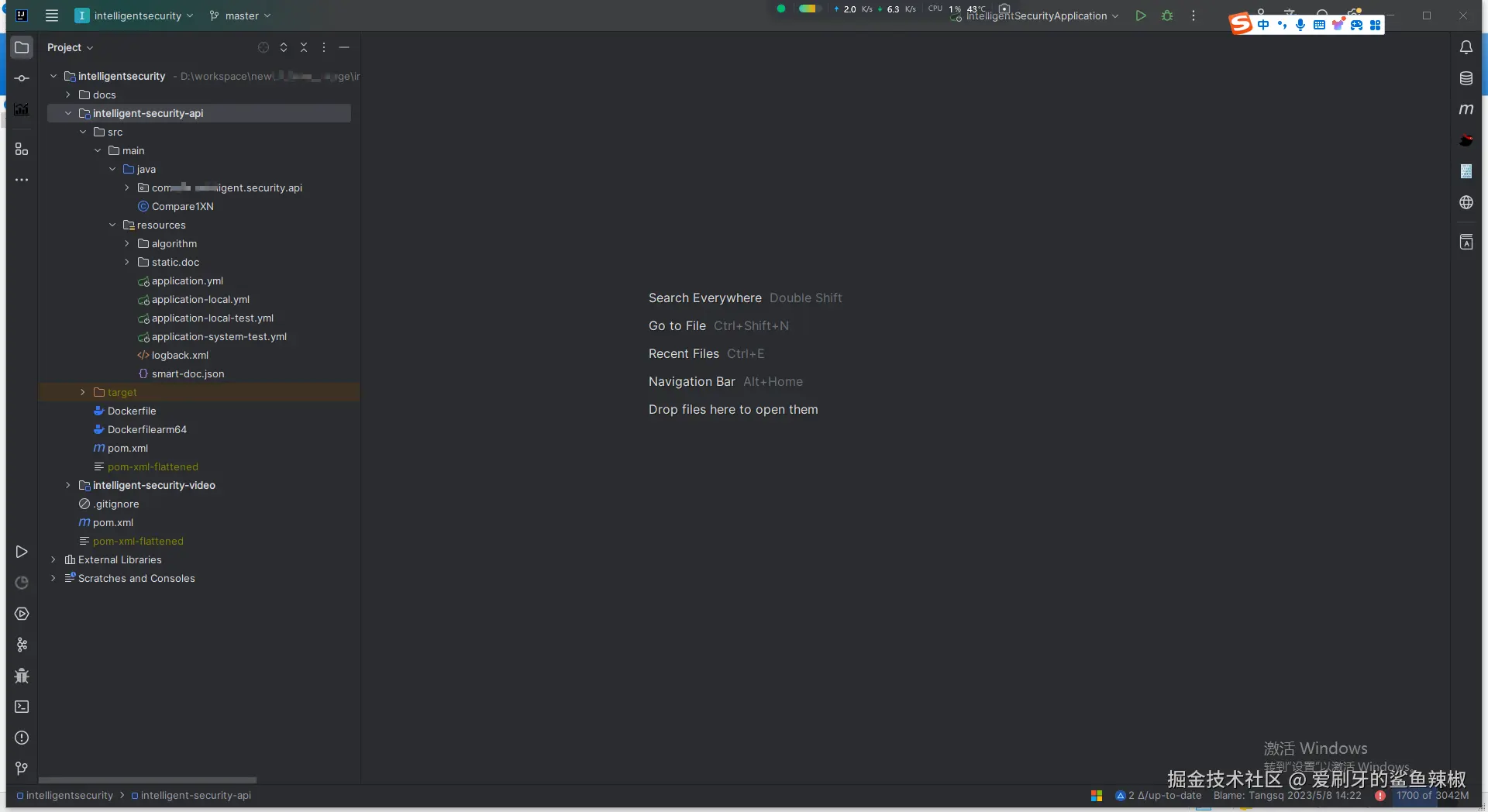Screen dimensions: 1488x812
Task: Open the black bird plugin tool window
Action: pyautogui.click(x=1466, y=140)
